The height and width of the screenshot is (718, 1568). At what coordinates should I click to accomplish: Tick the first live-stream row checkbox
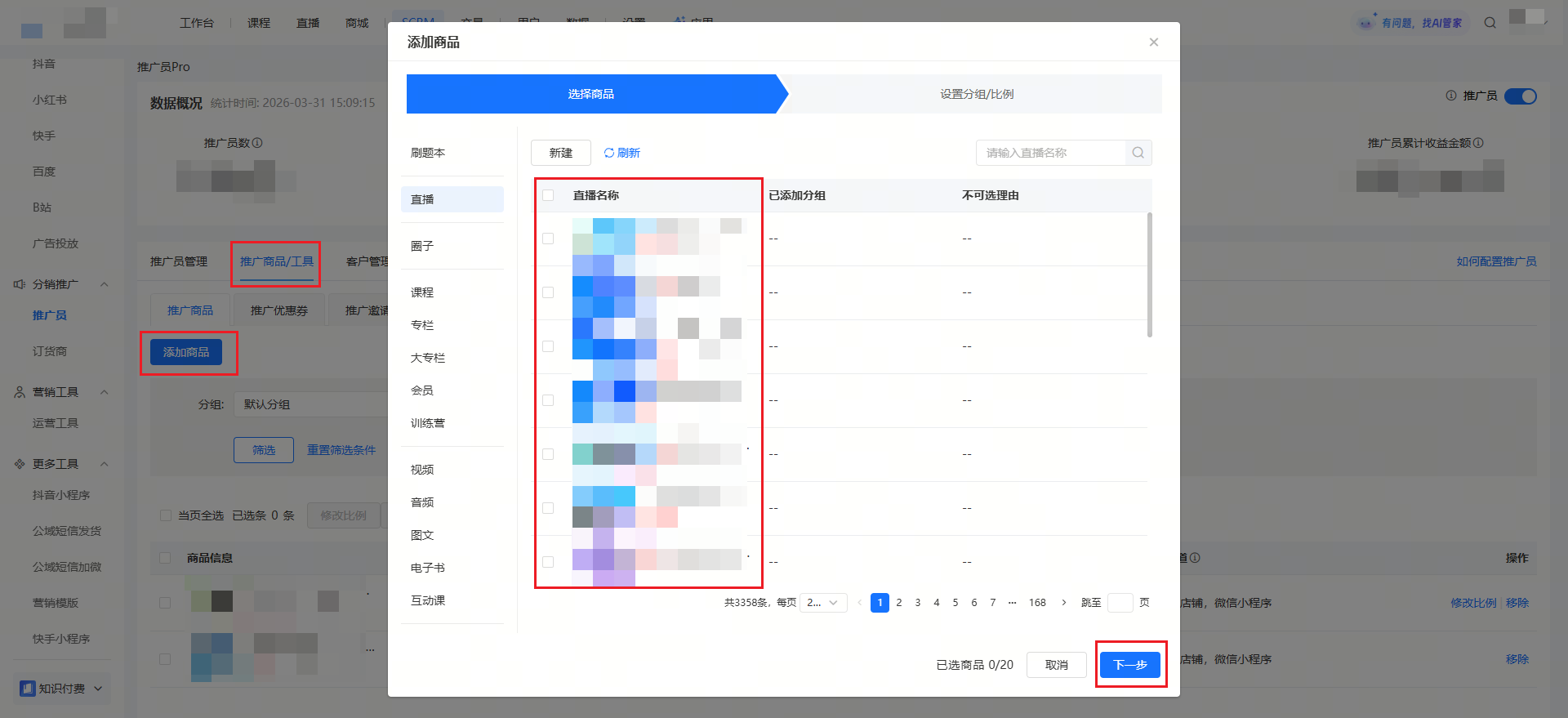coord(548,239)
